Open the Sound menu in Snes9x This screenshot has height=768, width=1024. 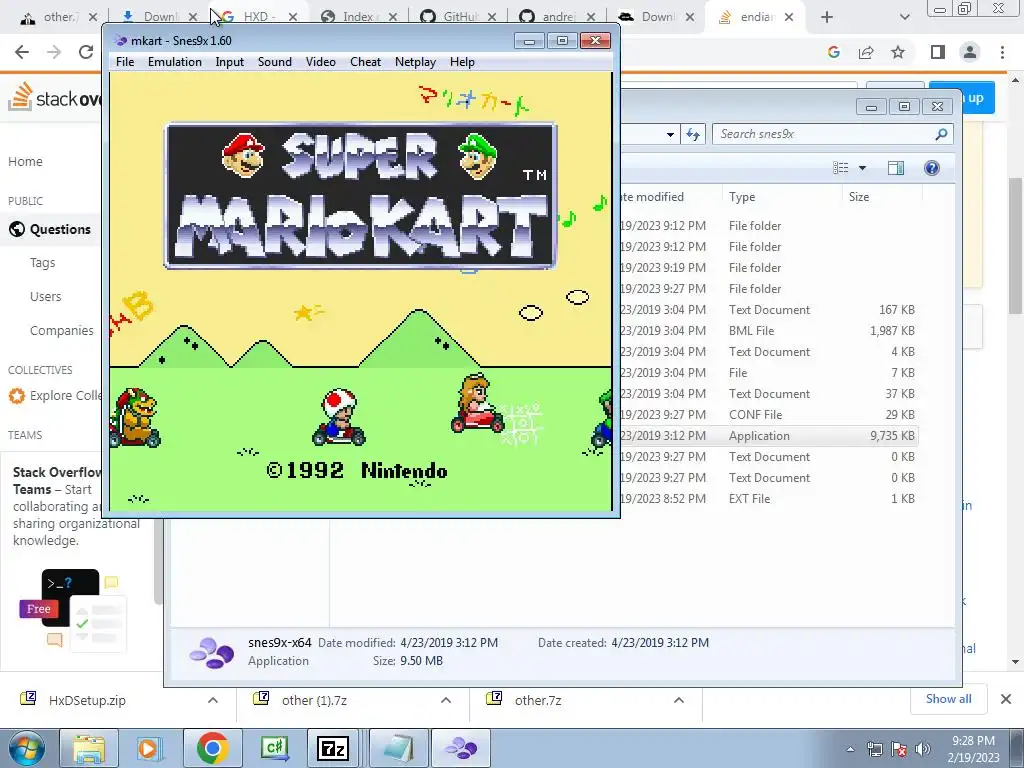[274, 61]
